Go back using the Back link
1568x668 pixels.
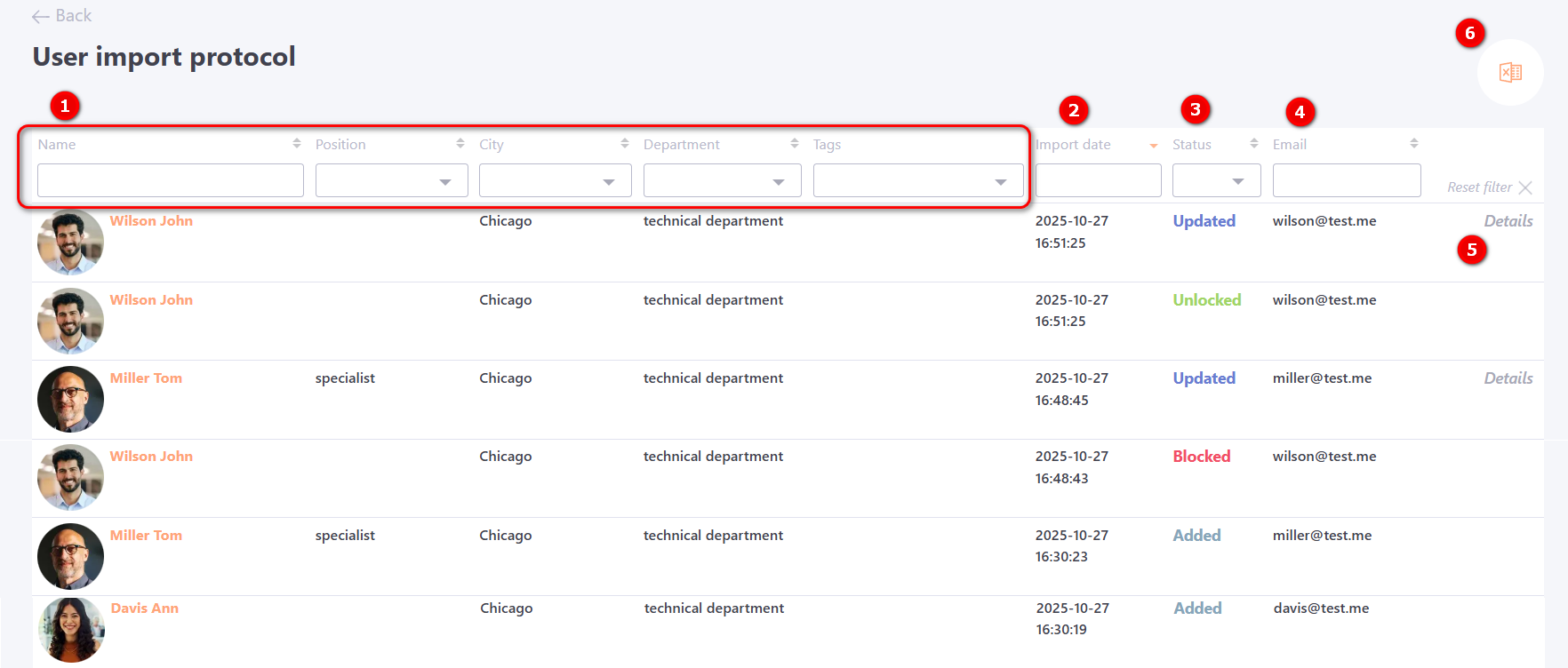coord(62,16)
